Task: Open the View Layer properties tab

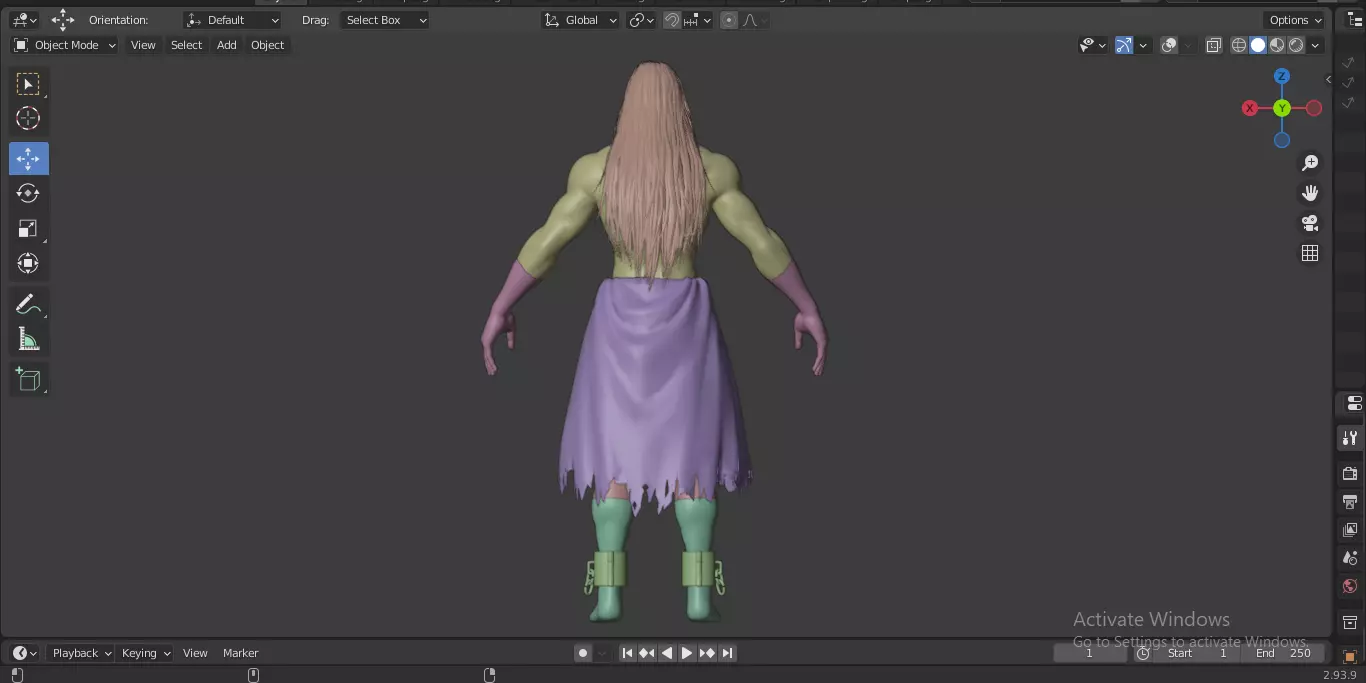Action: pos(1350,530)
